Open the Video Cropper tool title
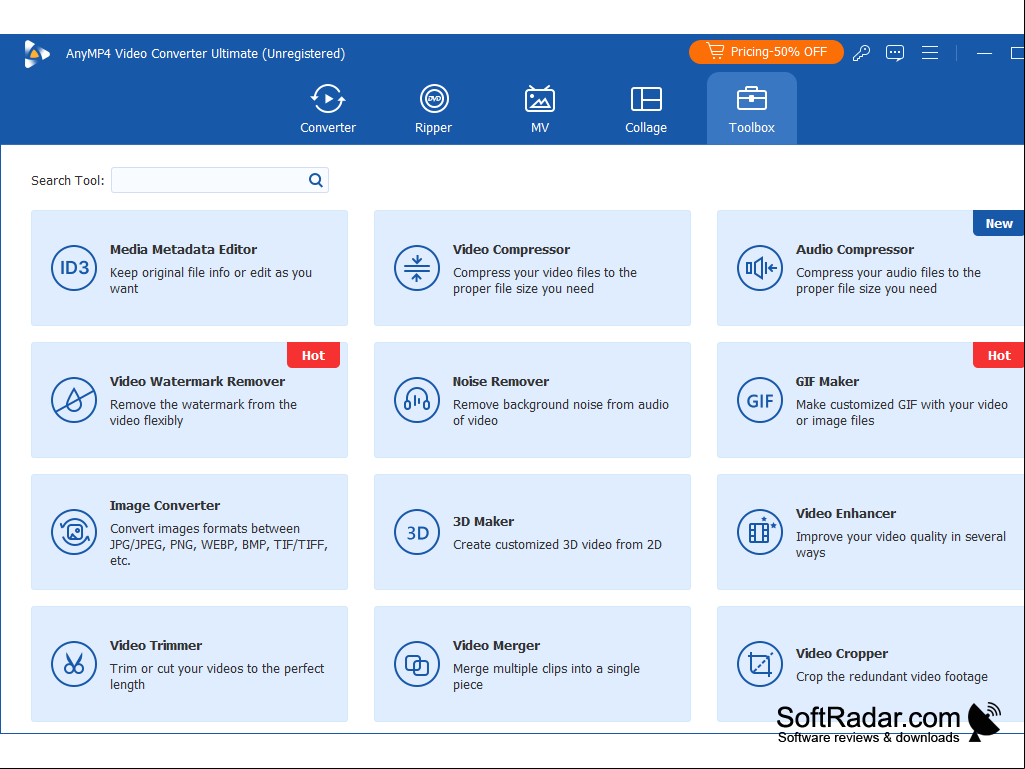The width and height of the screenshot is (1025, 769). [x=841, y=653]
